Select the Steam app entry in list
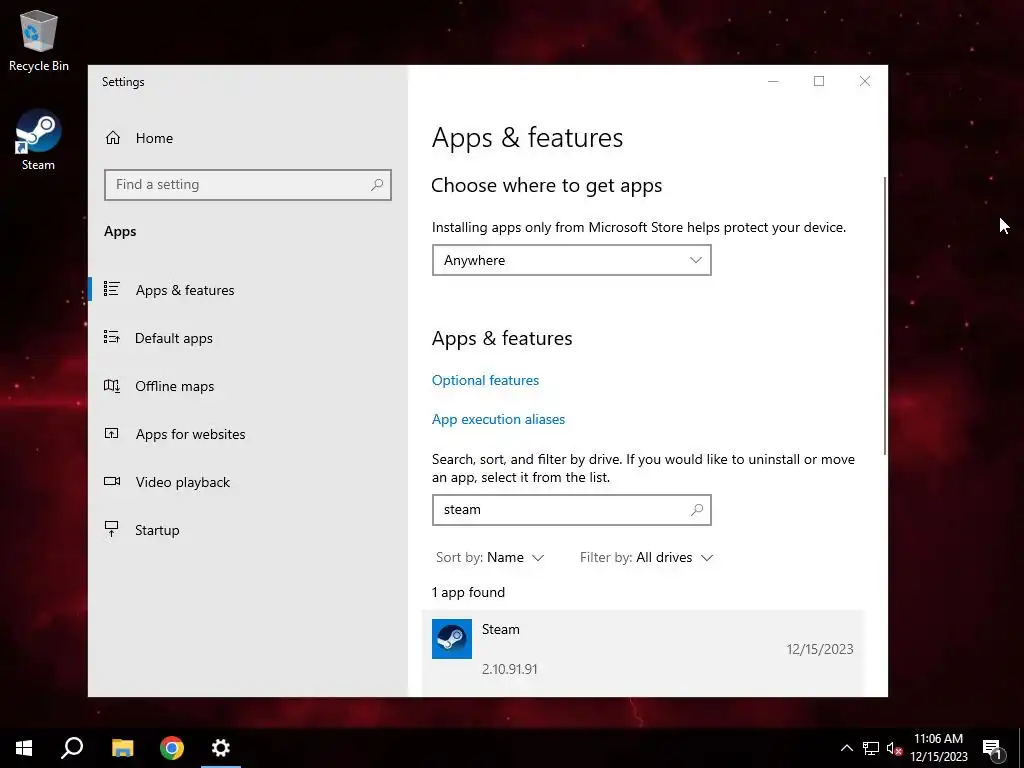The height and width of the screenshot is (768, 1024). tap(643, 652)
